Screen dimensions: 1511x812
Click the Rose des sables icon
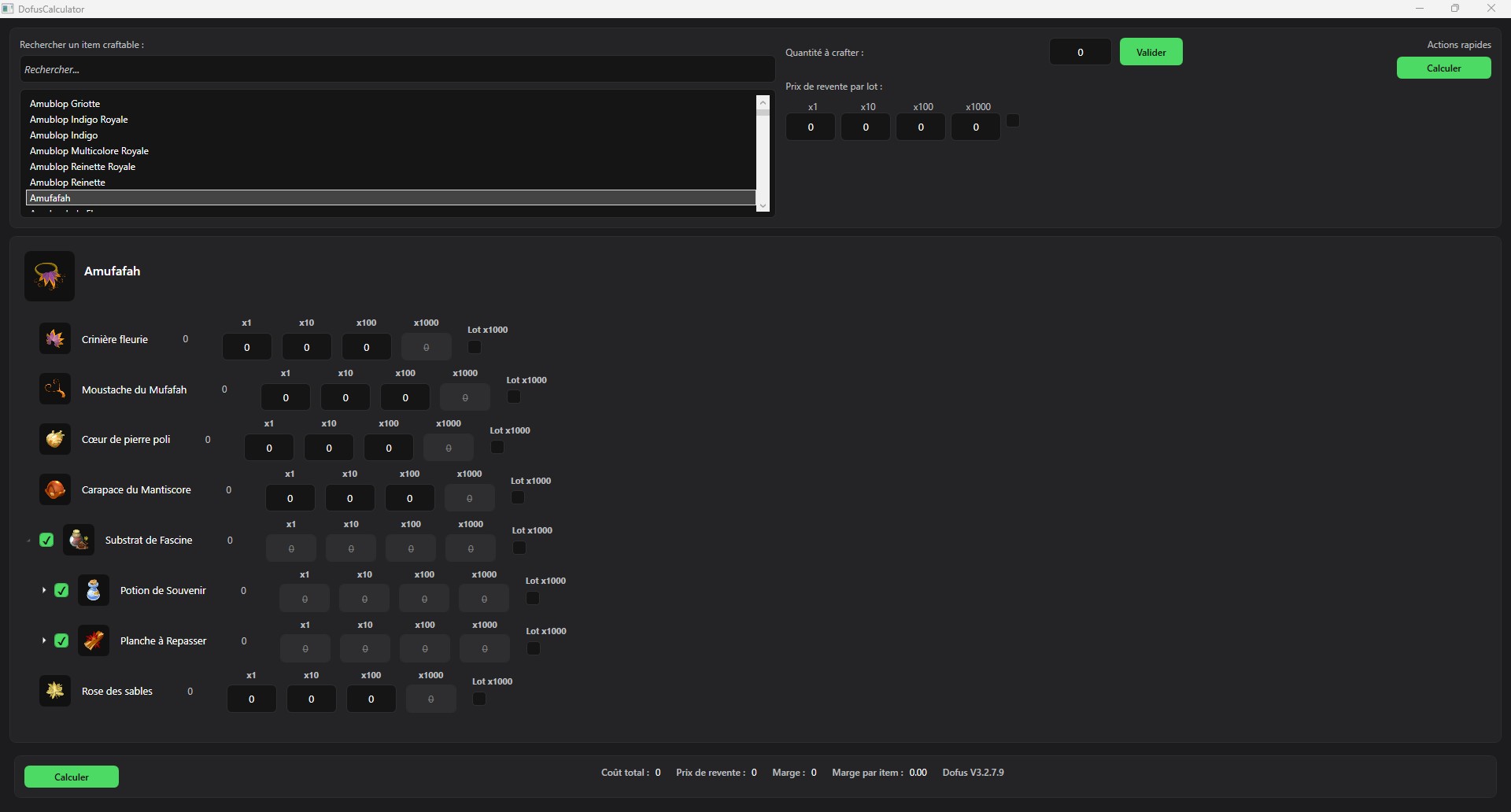click(55, 691)
